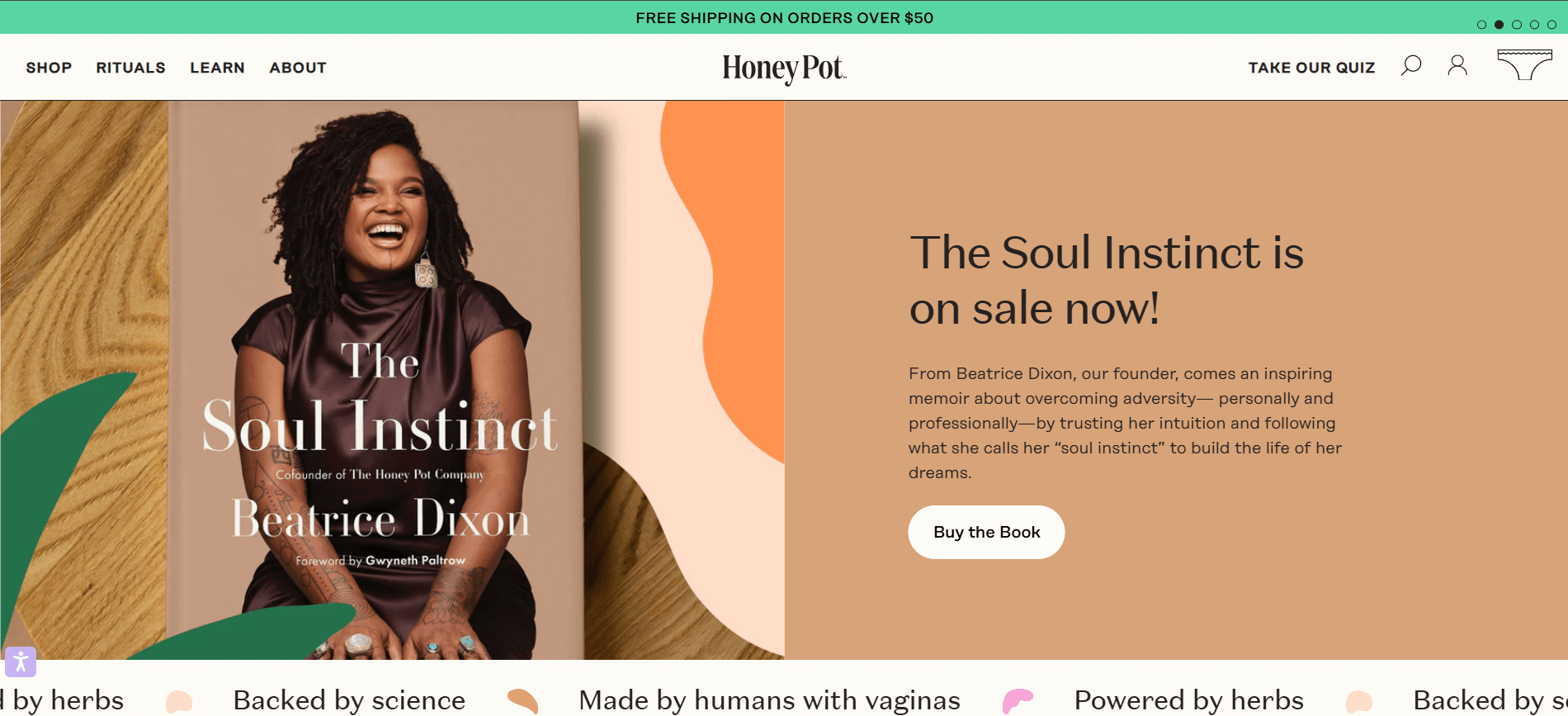The height and width of the screenshot is (716, 1568).
Task: Click the account person icon
Action: click(x=1457, y=66)
